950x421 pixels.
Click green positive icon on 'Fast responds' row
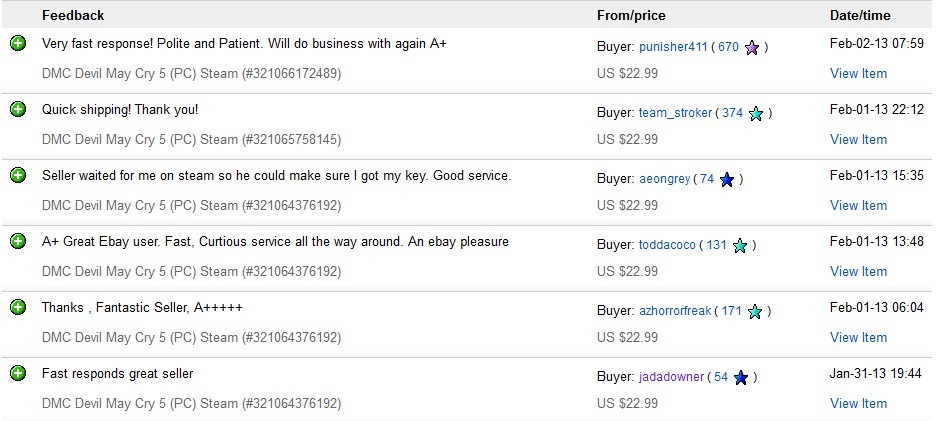pos(18,373)
